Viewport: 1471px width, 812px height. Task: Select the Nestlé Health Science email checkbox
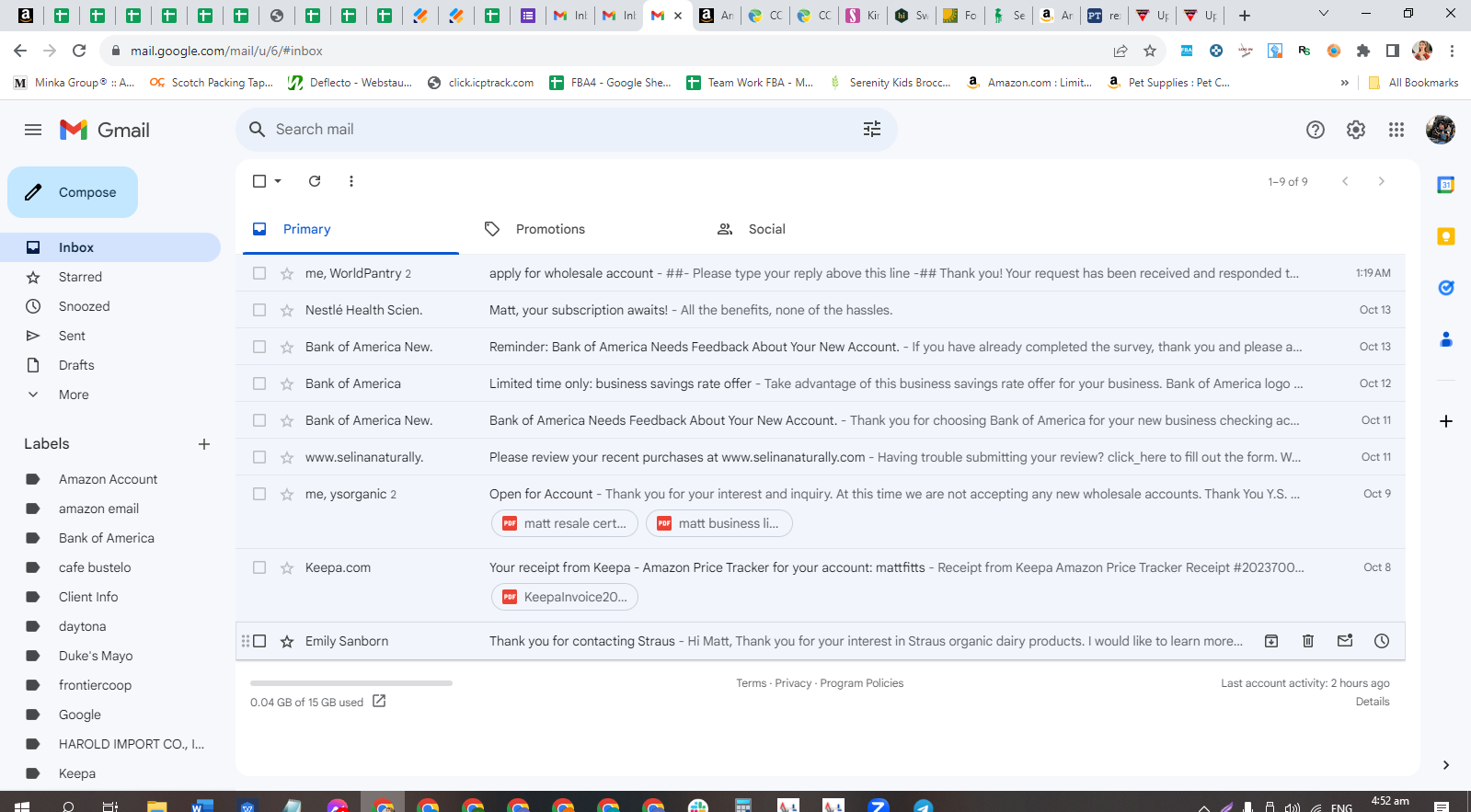[259, 310]
